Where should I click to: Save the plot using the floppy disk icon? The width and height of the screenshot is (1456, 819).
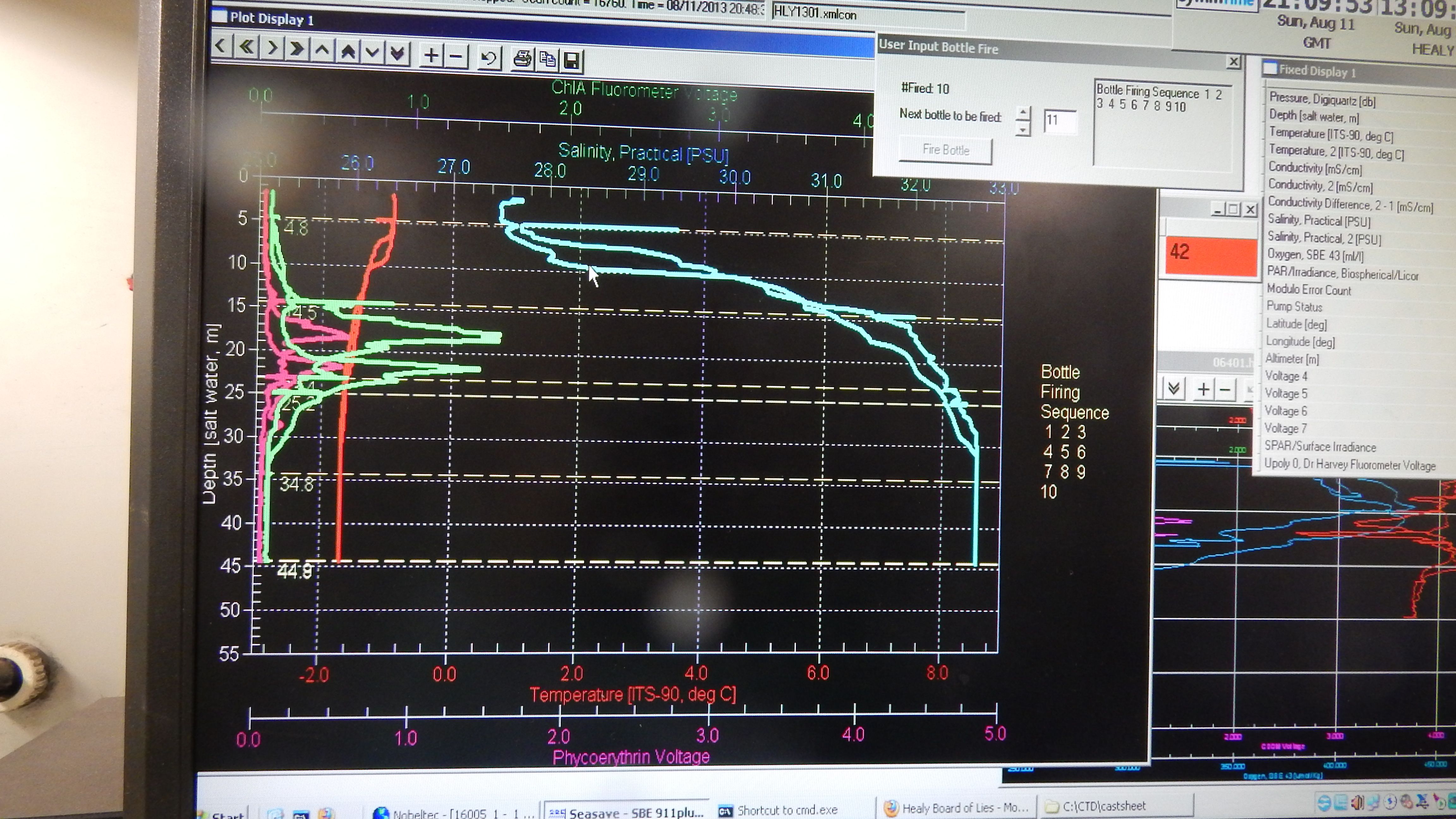pos(572,60)
